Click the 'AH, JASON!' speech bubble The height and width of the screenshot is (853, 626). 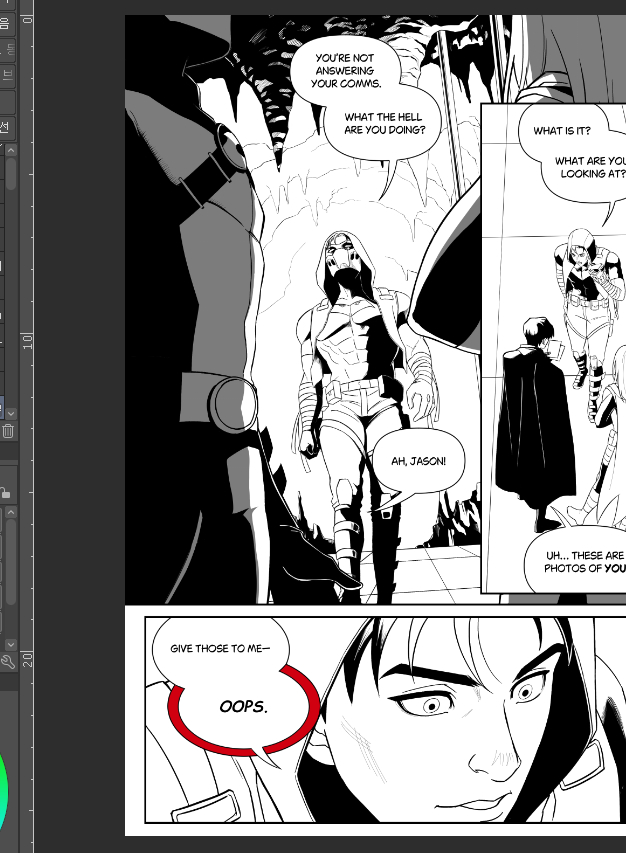417,461
